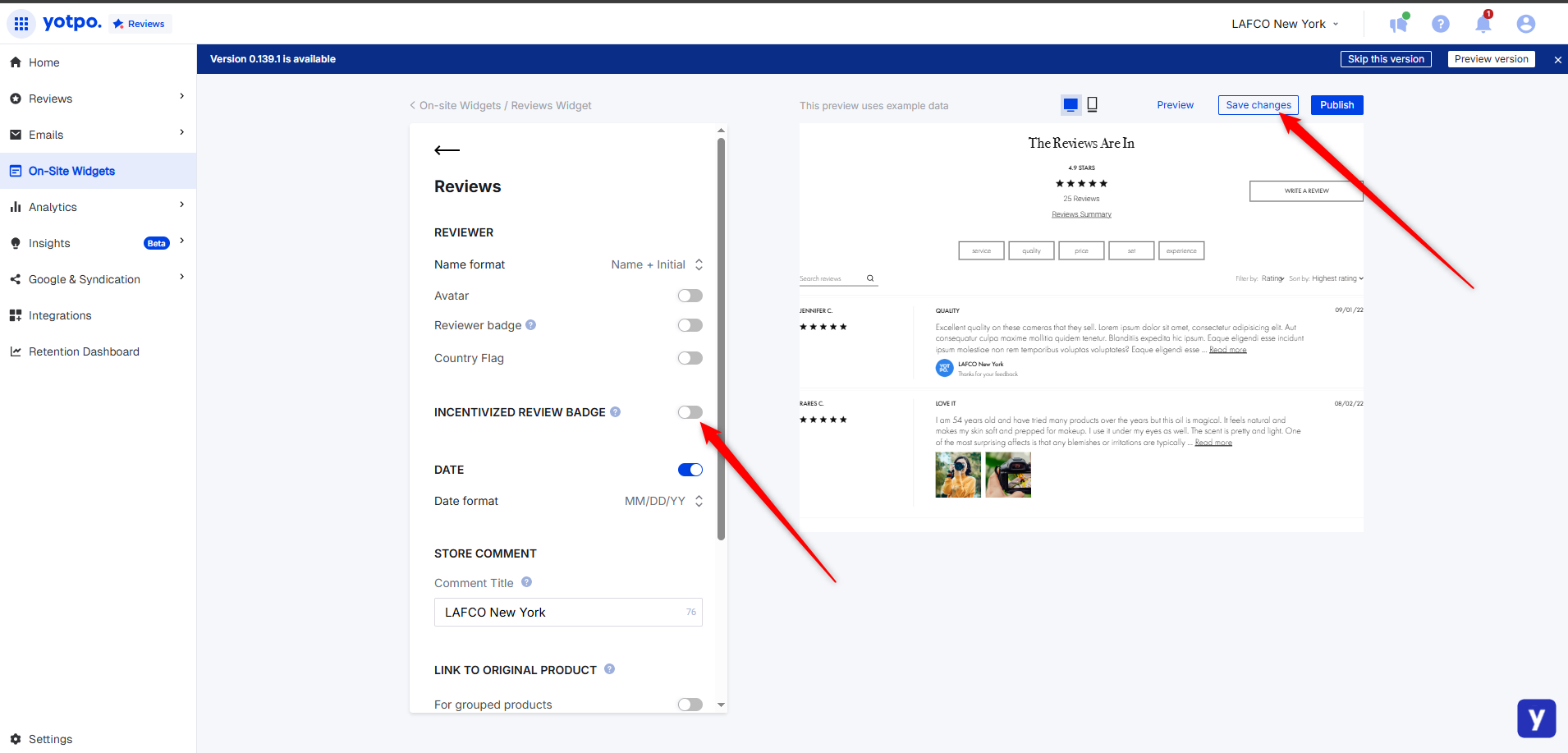Click Skip this version button

(1386, 59)
